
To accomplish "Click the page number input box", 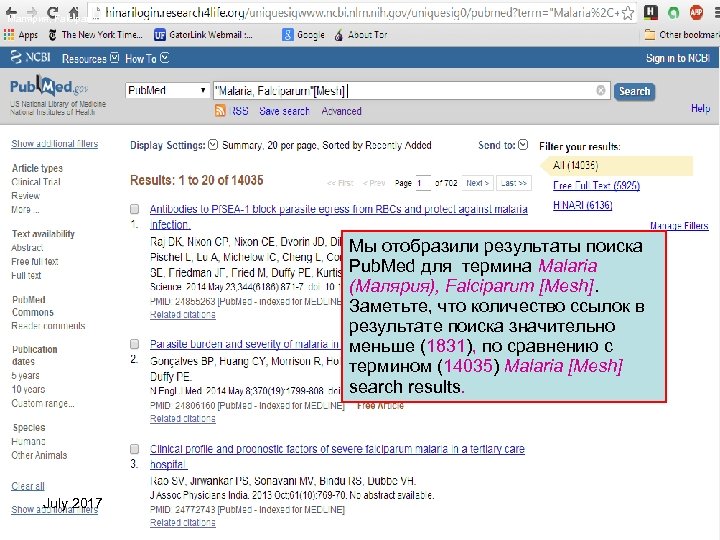I will click(423, 183).
